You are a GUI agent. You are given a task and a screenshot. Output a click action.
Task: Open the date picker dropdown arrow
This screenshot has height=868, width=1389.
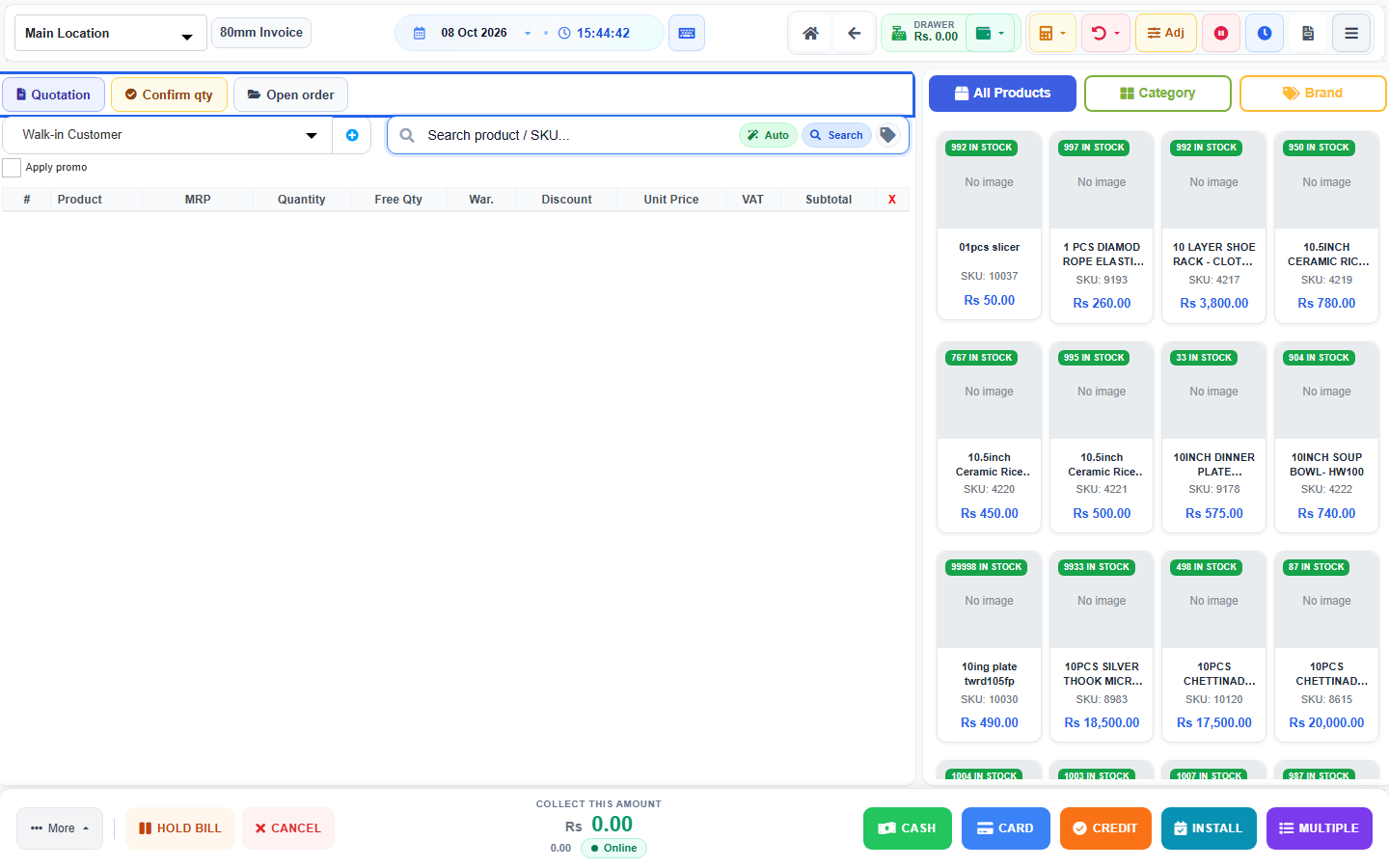528,33
